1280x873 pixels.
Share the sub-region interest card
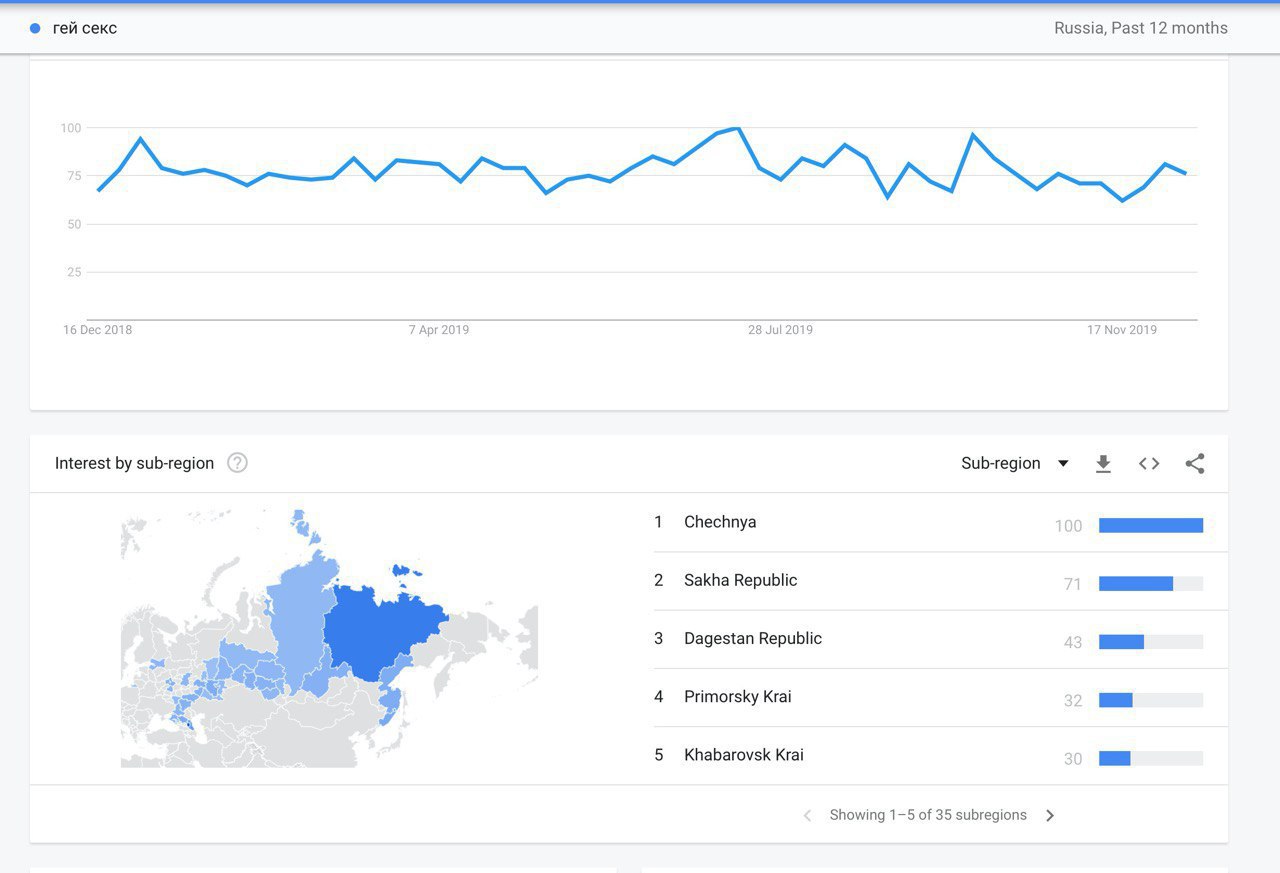point(1195,464)
